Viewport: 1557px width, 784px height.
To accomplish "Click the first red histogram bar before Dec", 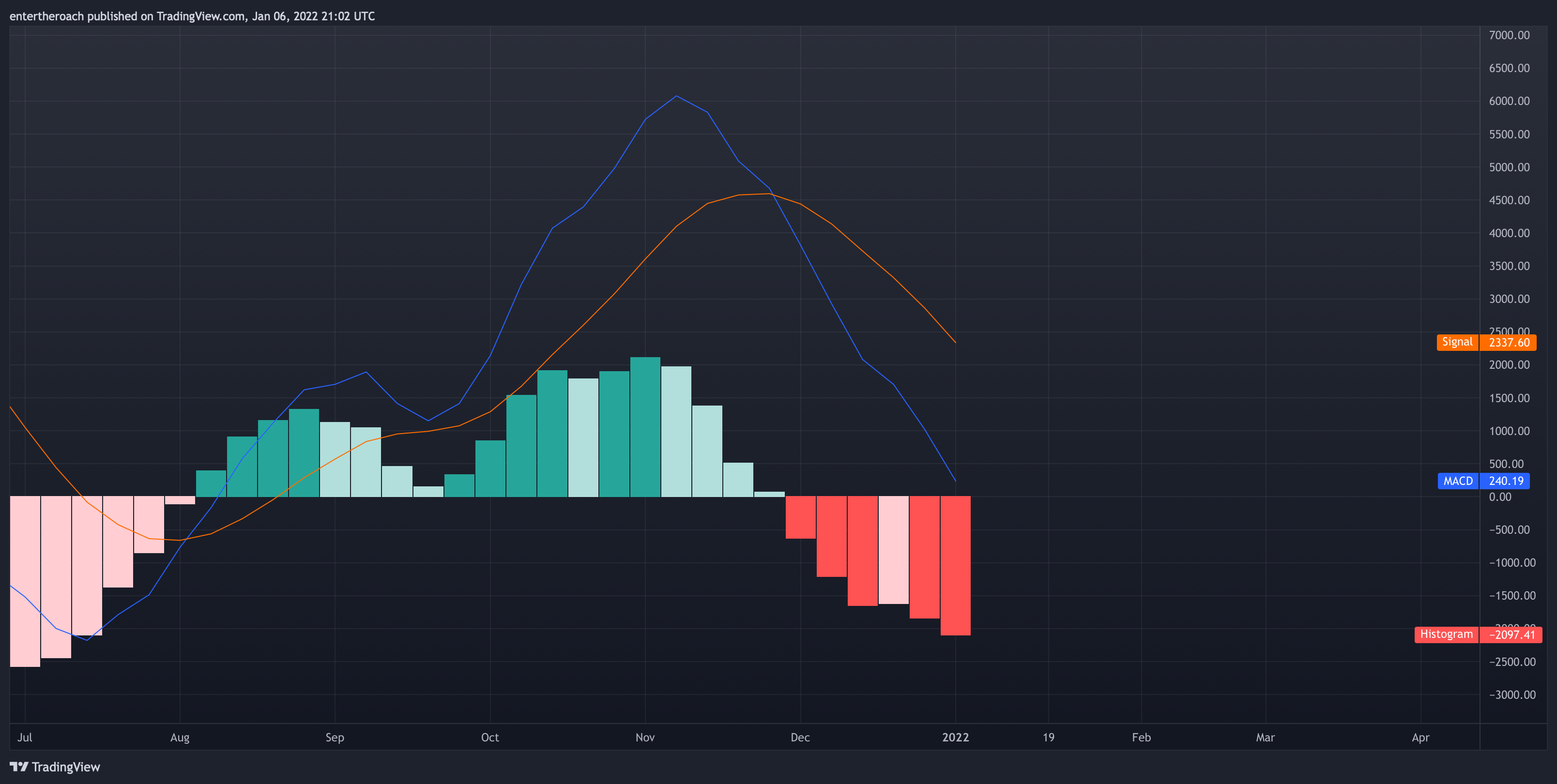I will click(800, 517).
